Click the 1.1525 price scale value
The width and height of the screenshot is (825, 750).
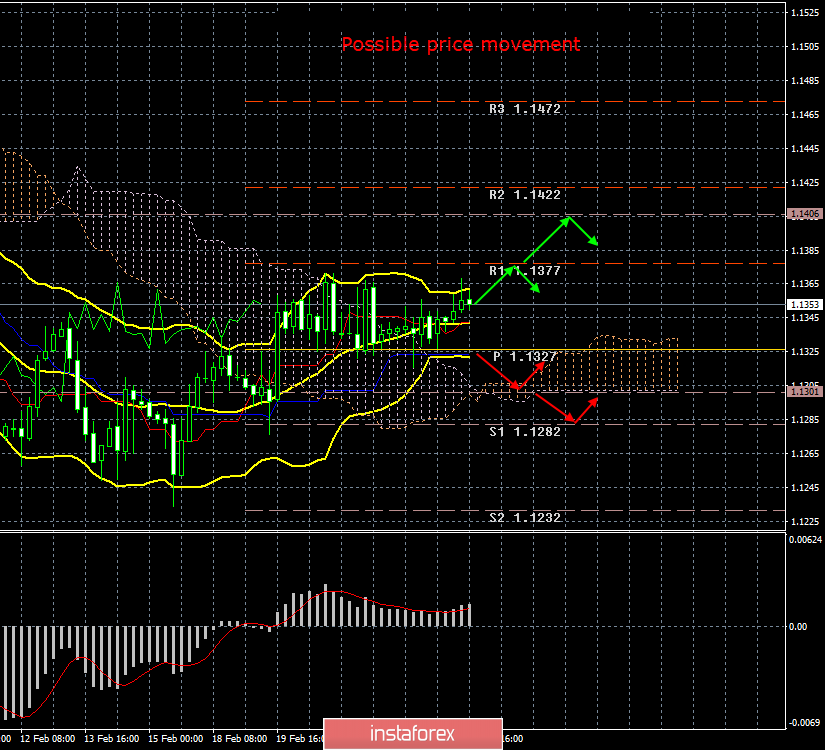pos(805,13)
